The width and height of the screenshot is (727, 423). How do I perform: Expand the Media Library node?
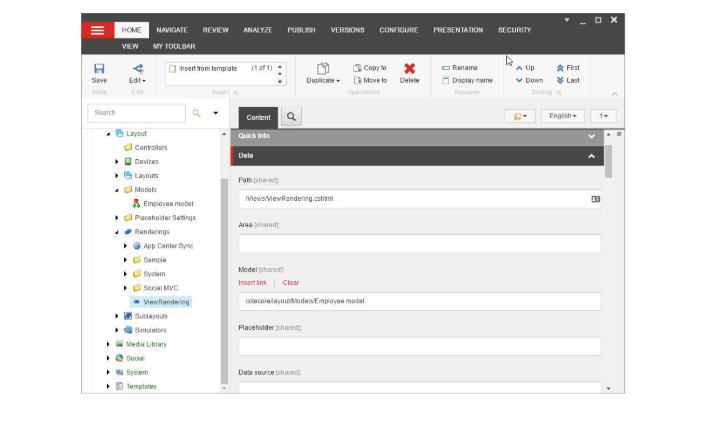108,344
